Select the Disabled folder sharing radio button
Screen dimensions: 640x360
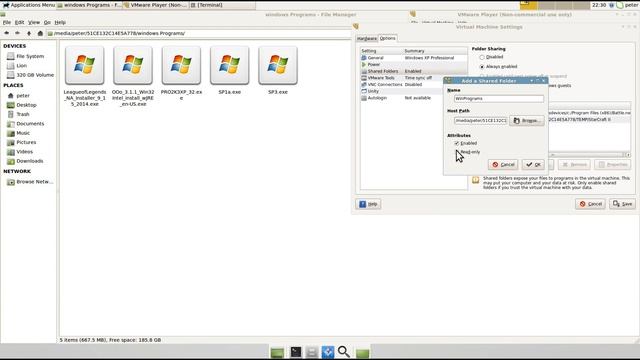click(482, 57)
